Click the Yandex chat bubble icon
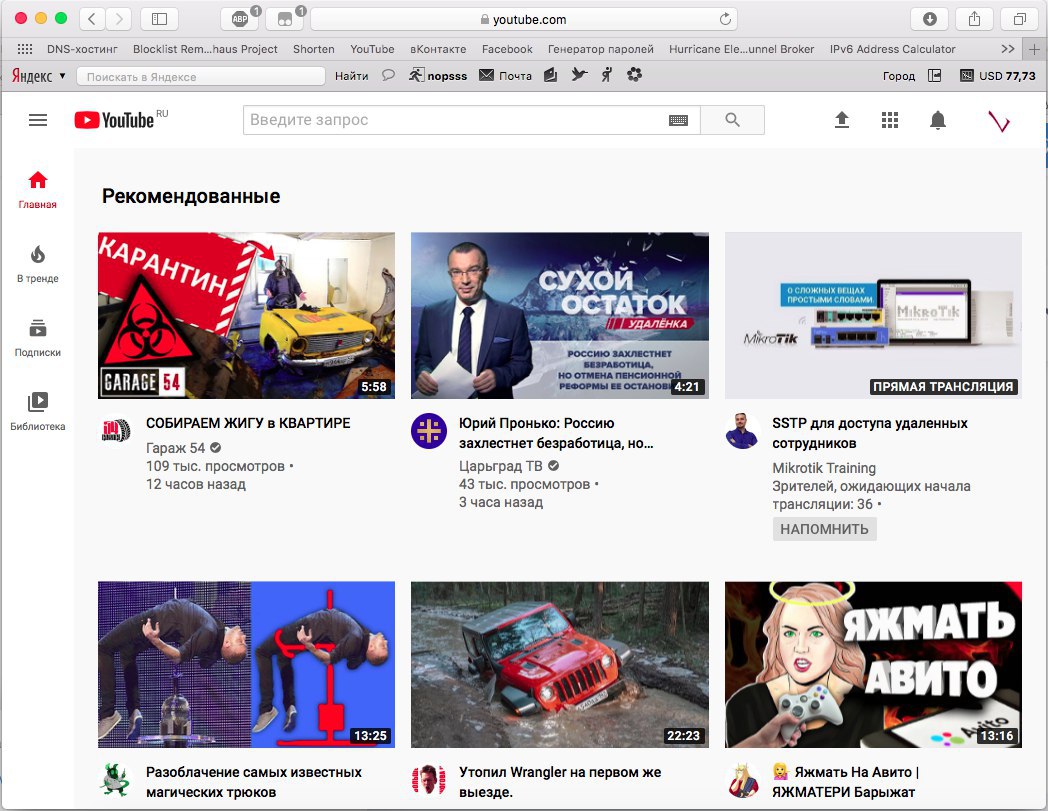 [388, 75]
